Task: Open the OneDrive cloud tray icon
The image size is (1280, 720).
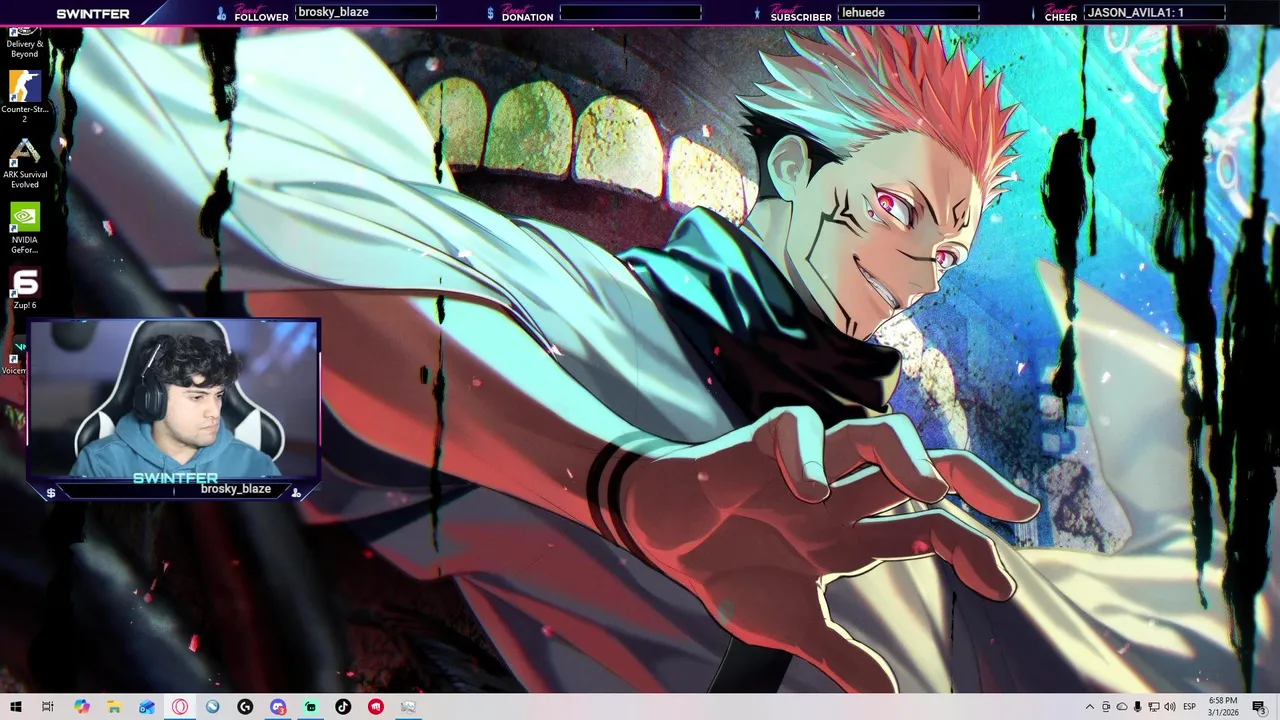Action: tap(1122, 707)
